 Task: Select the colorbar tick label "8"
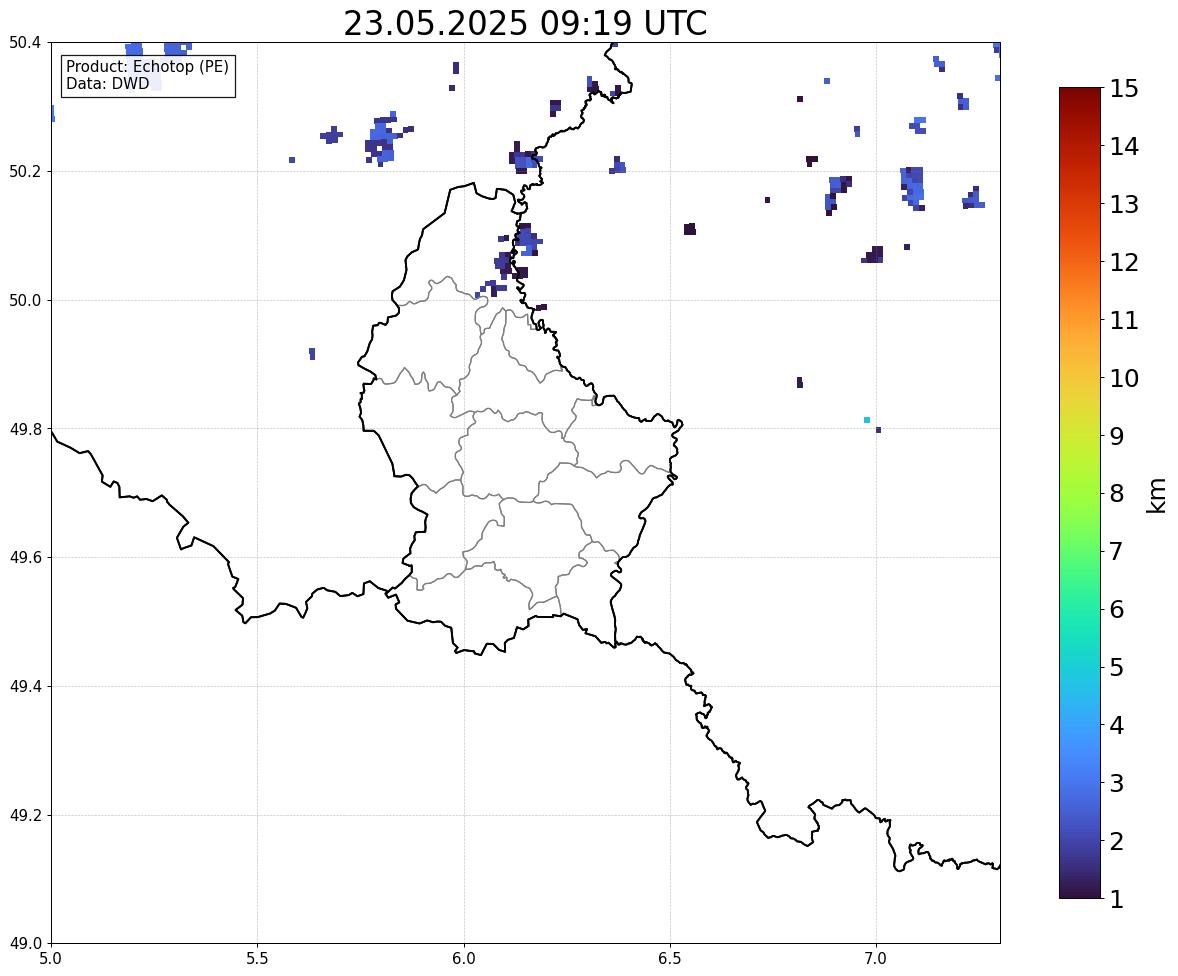click(1116, 494)
